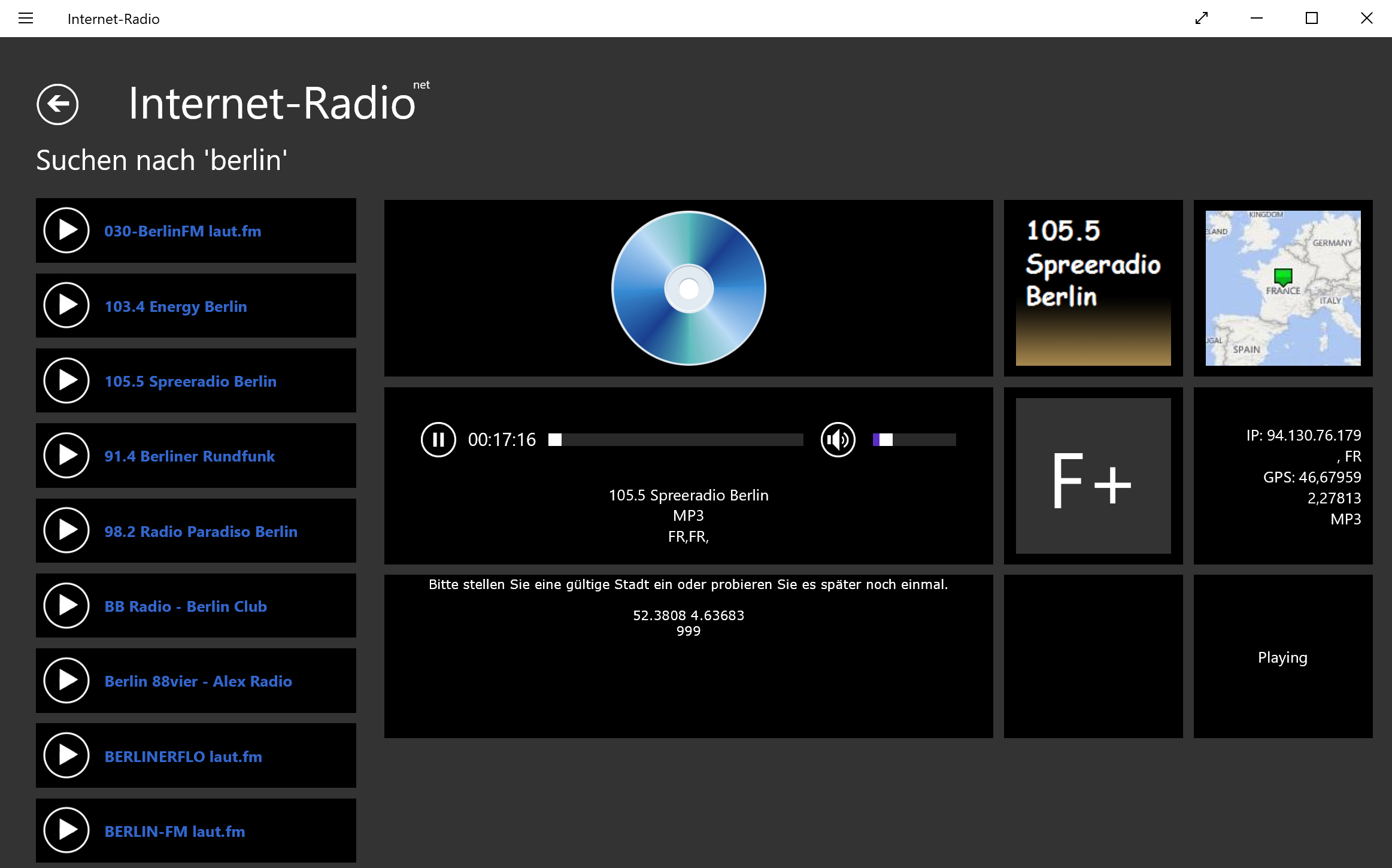Minimize the Internet-Radio window
The height and width of the screenshot is (868, 1392).
click(1257, 19)
